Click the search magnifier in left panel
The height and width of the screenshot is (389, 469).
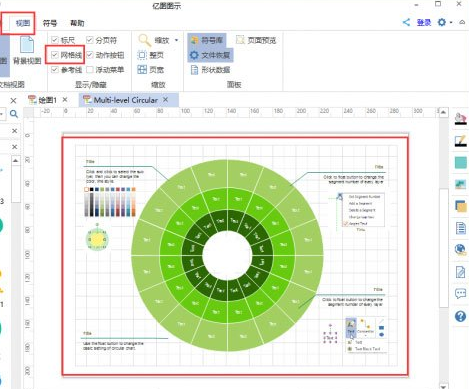tap(14, 114)
